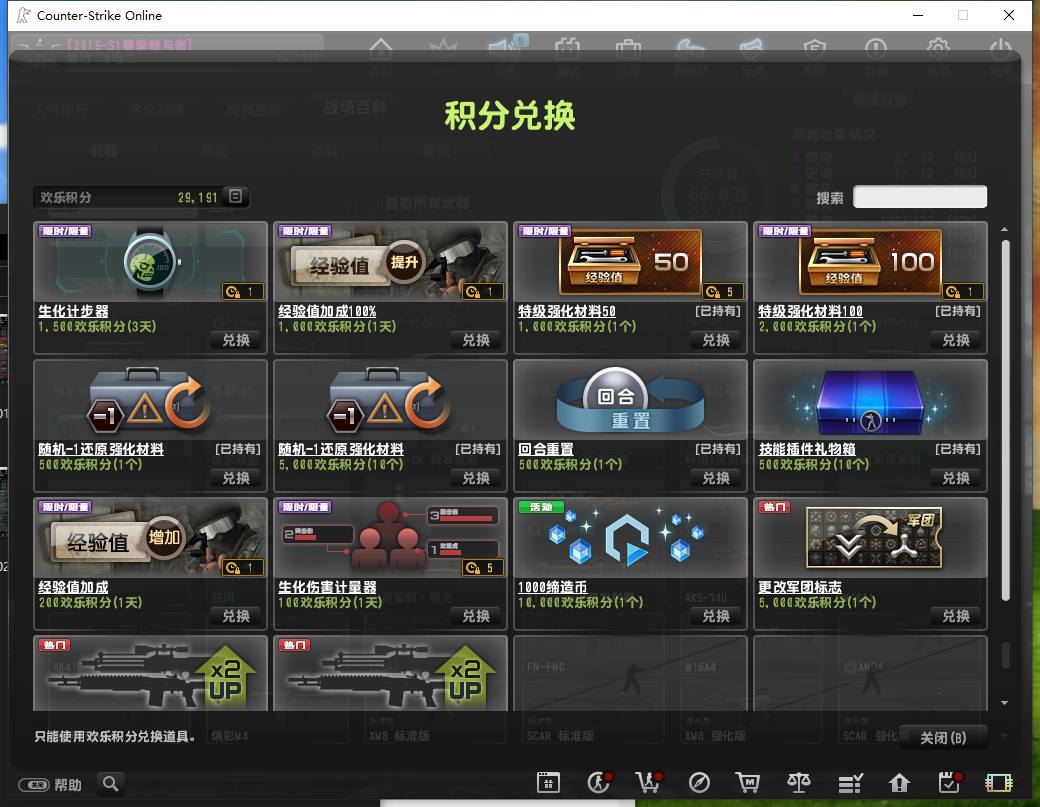Screen dimensions: 1040x807
Task: Redeem 特级强化材料100 with 兑换
Action: [x=956, y=340]
